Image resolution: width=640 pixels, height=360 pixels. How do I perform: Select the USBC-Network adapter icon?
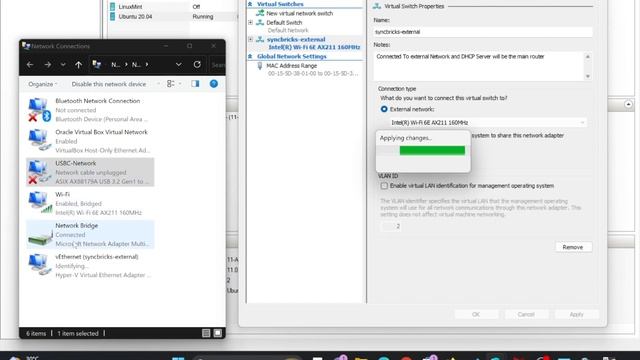[39, 171]
